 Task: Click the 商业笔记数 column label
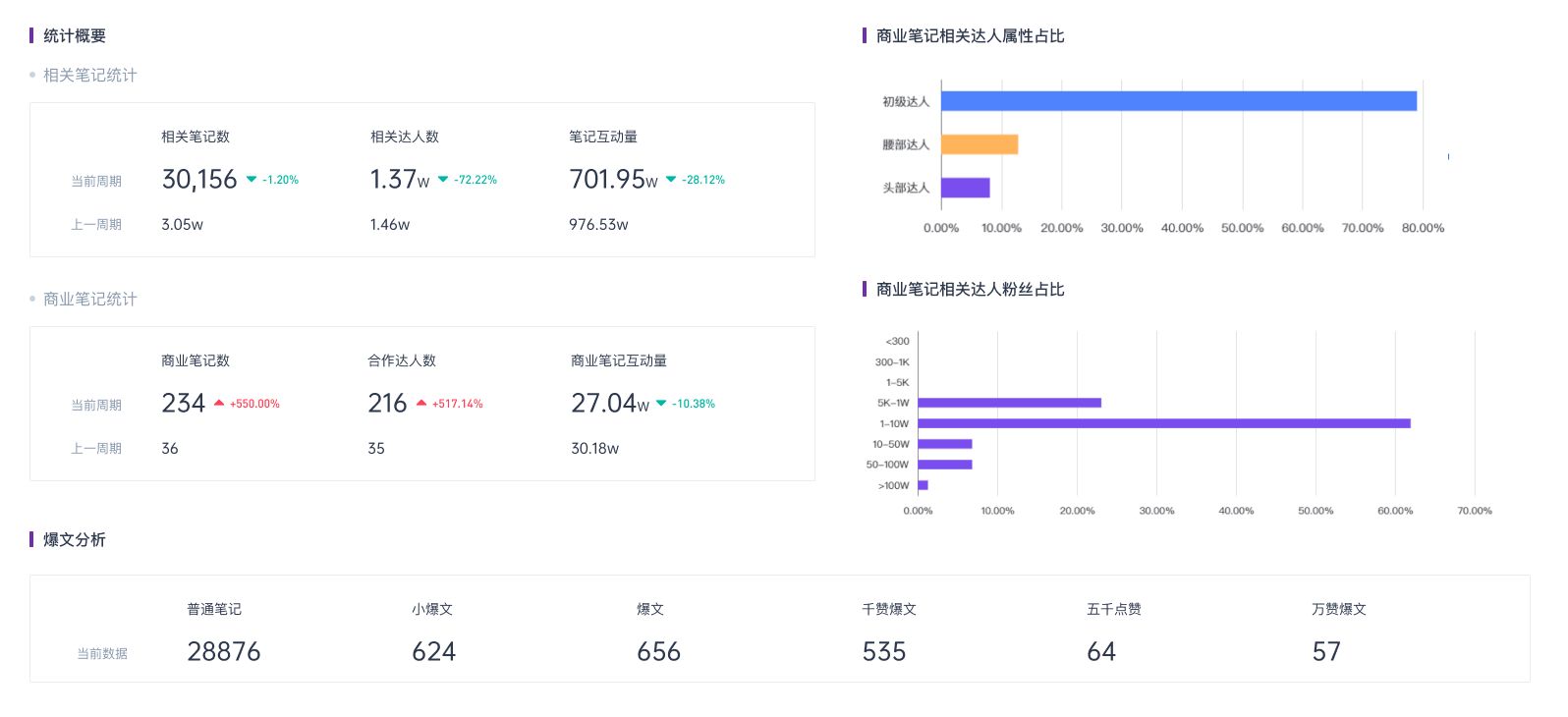pyautogui.click(x=196, y=360)
